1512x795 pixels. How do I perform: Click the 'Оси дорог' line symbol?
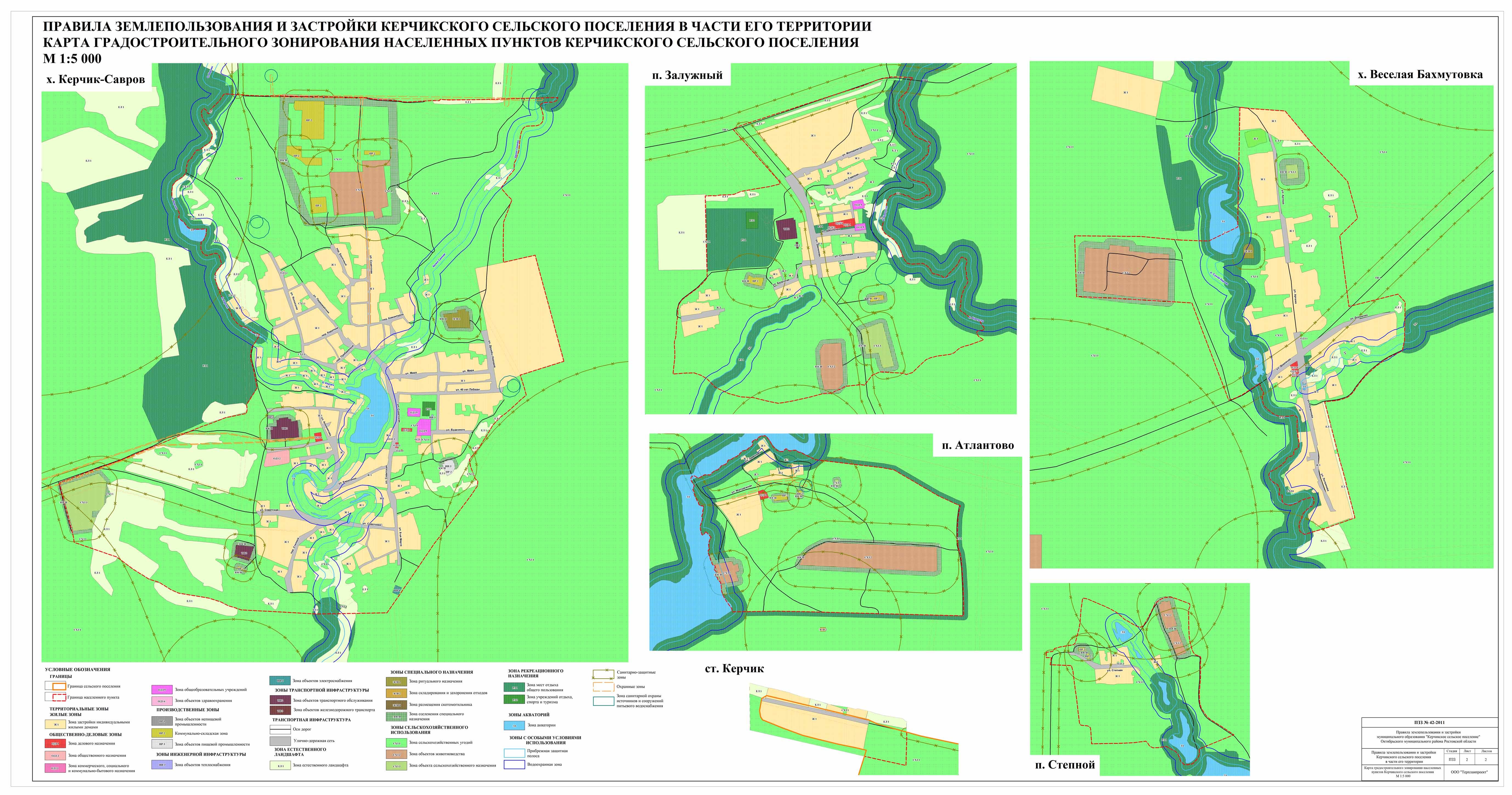pos(280,729)
